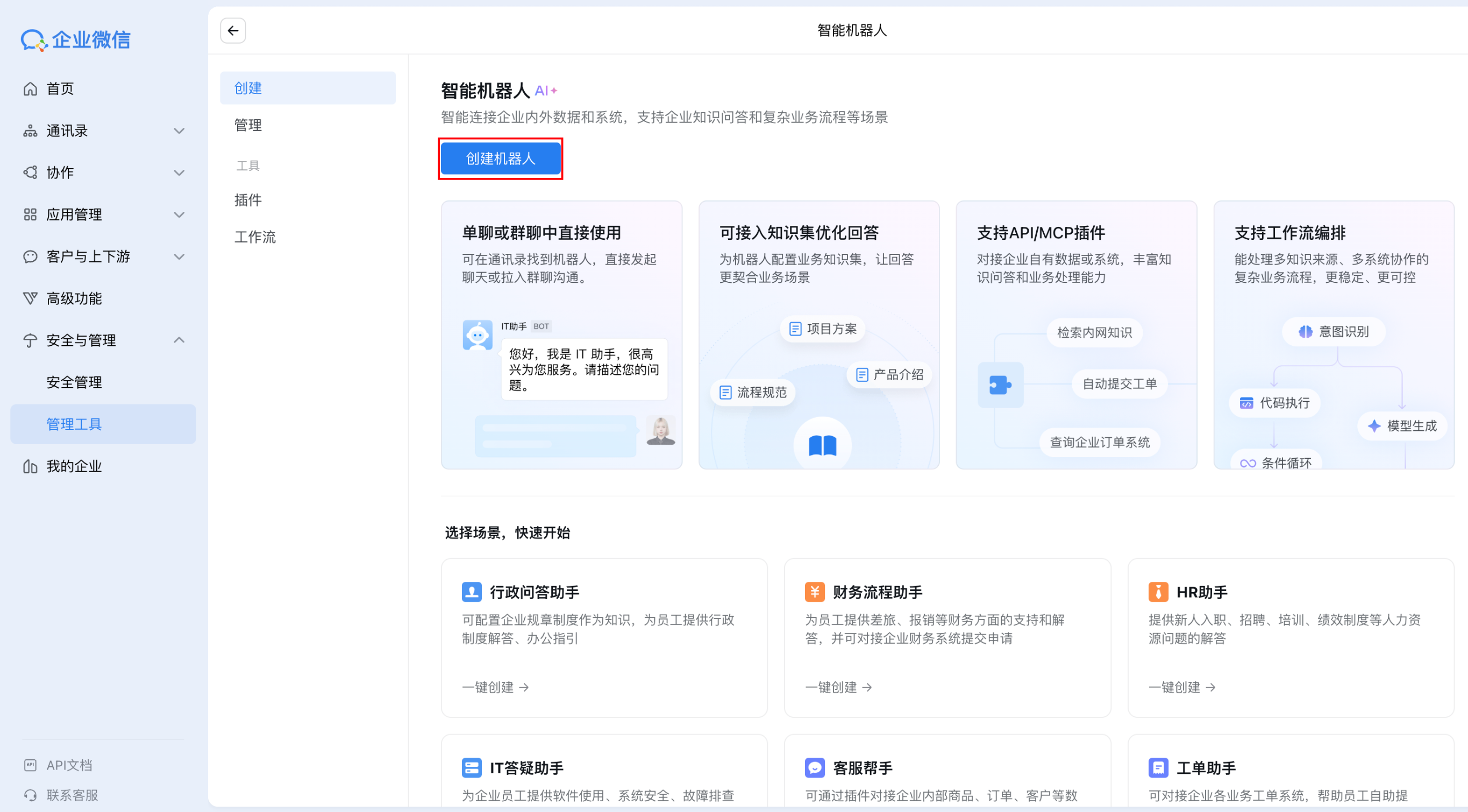Click the knowledge book icon
Screen dimensions: 1468x812
point(823,445)
